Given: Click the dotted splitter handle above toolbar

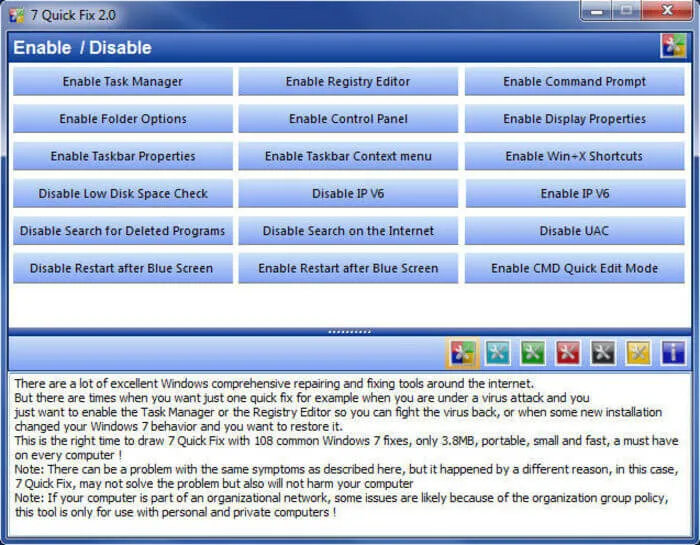Looking at the screenshot, I should pos(349,331).
